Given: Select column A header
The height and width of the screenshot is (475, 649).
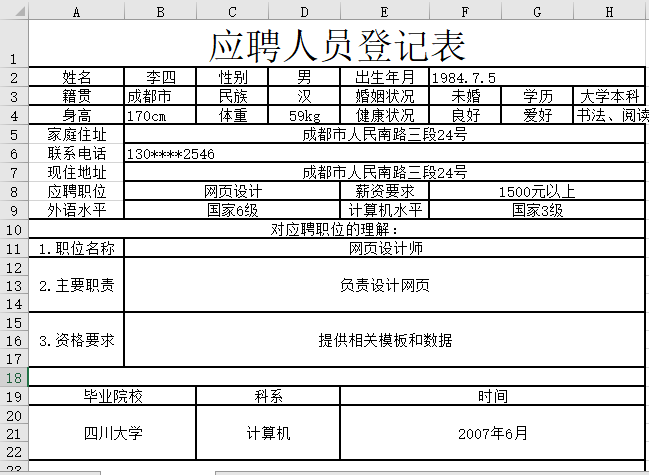Looking at the screenshot, I should click(77, 11).
